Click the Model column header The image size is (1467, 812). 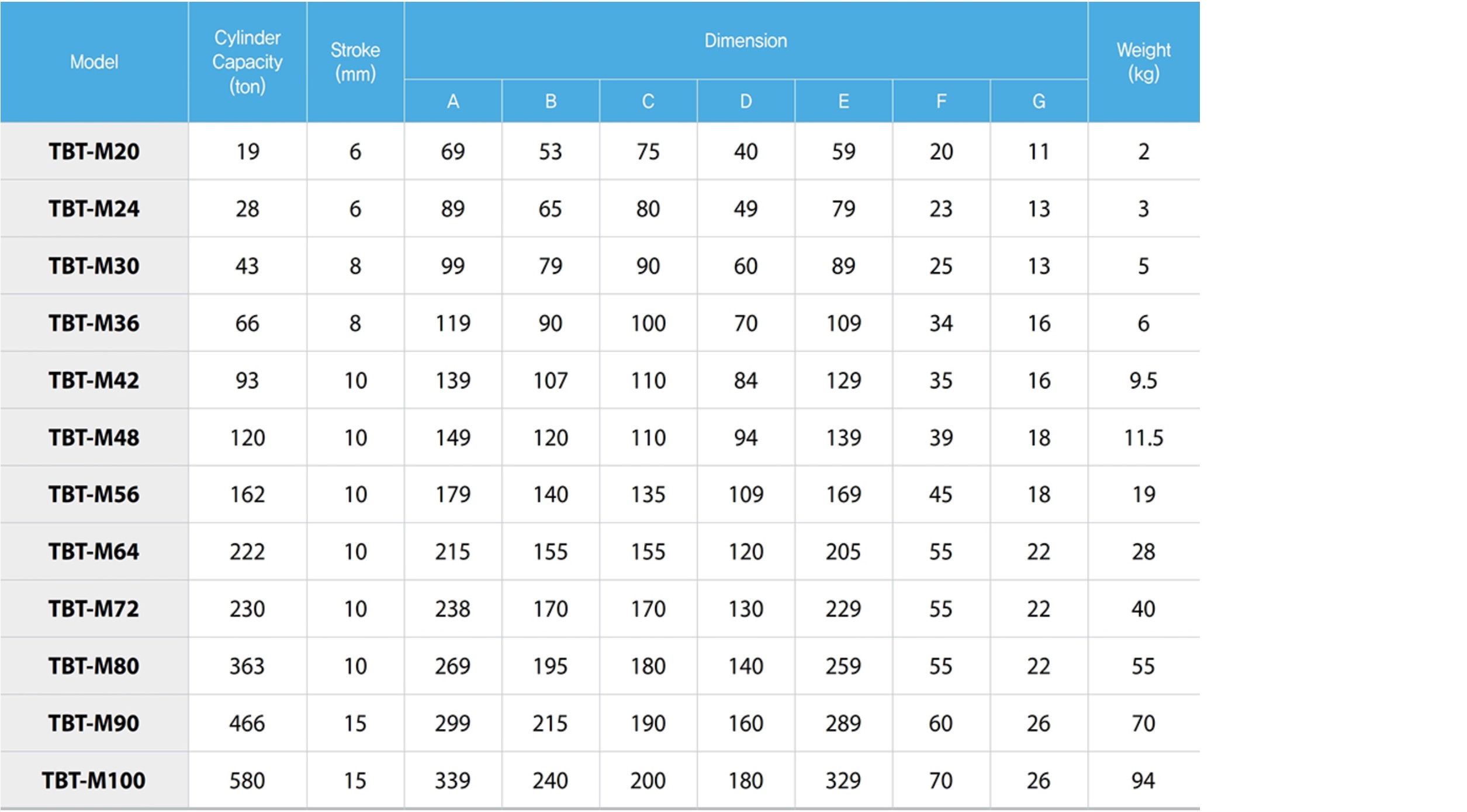point(94,62)
